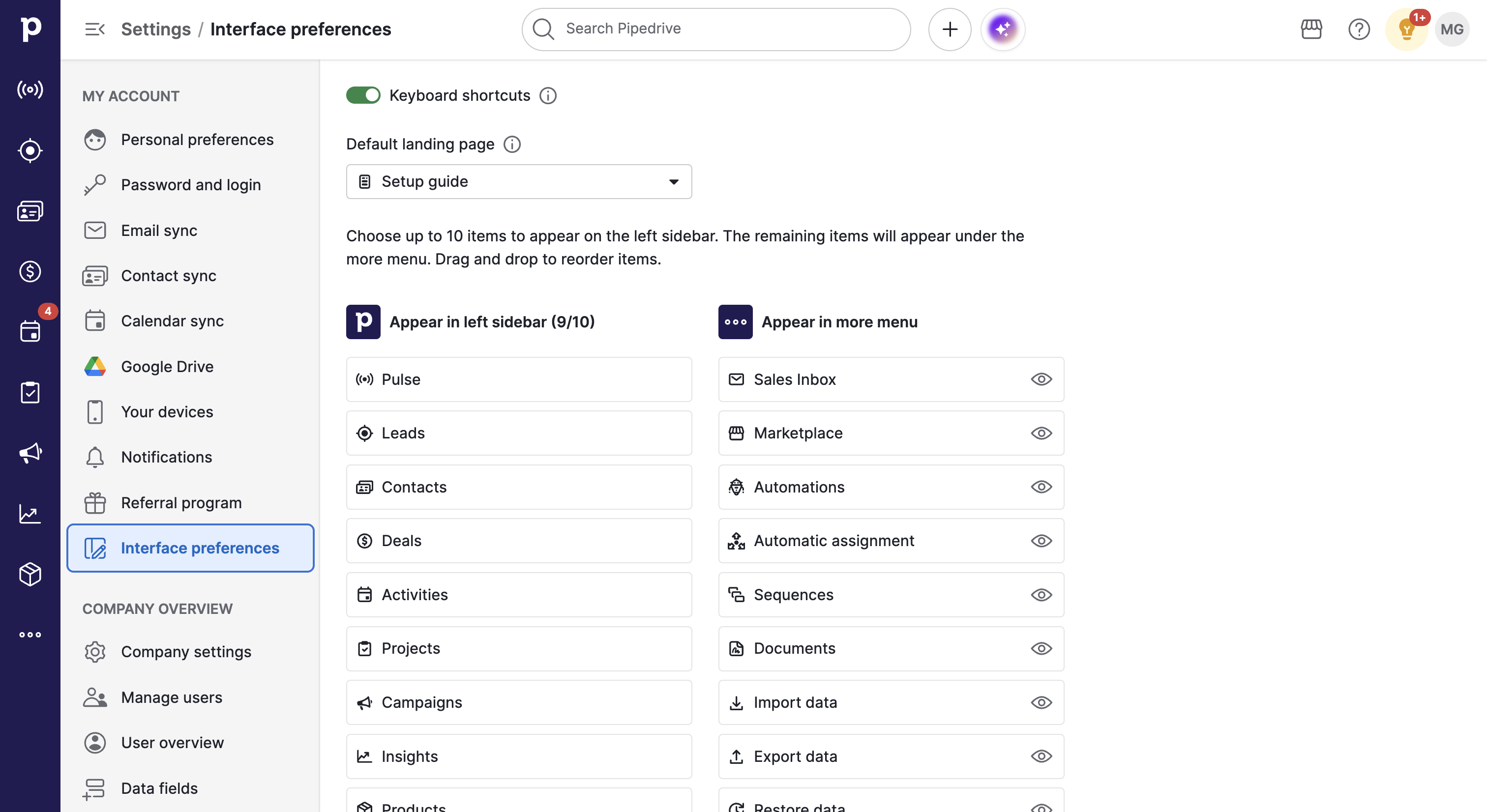Click the quick add plus button
Image resolution: width=1487 pixels, height=812 pixels.
950,29
